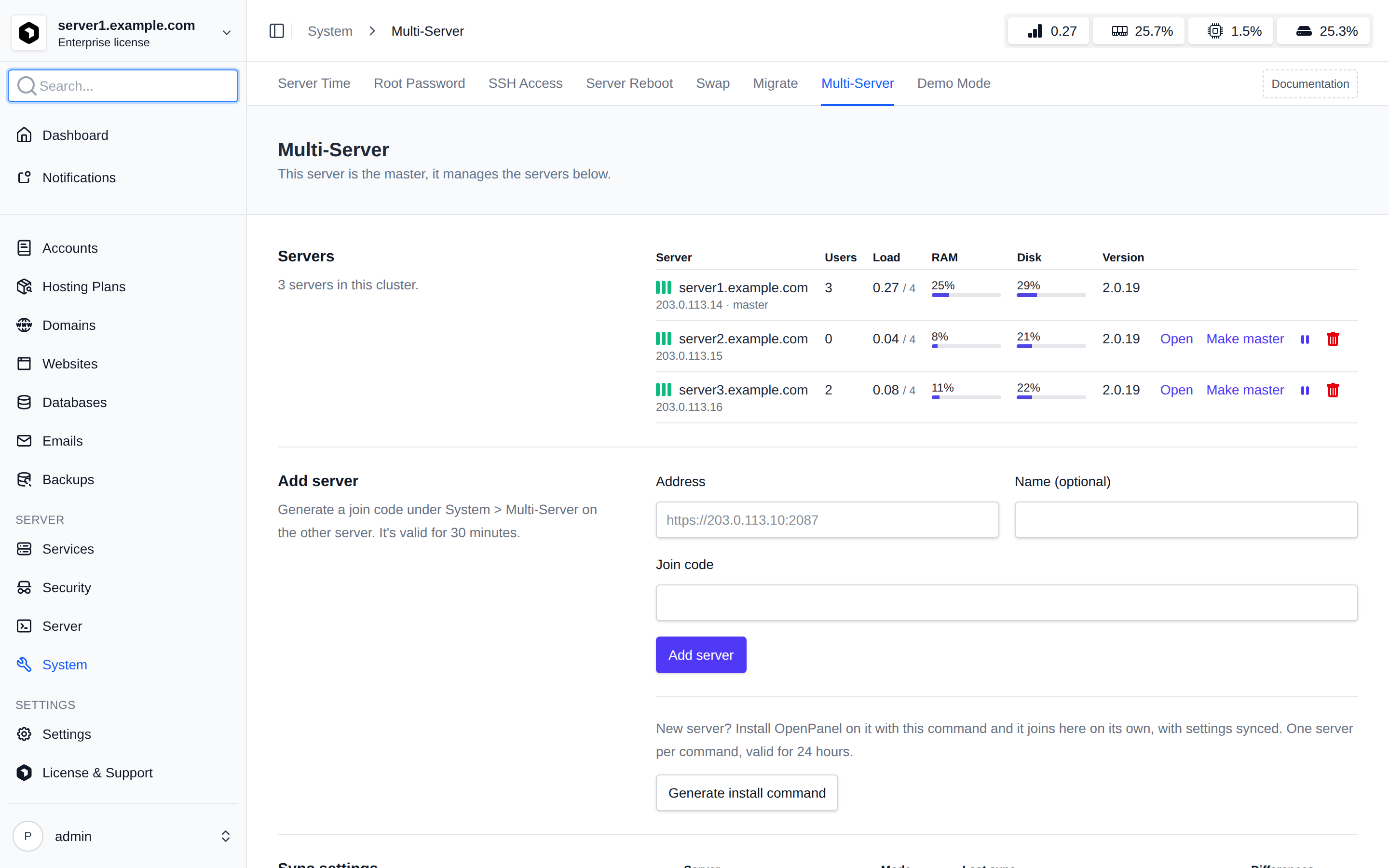The height and width of the screenshot is (868, 1389).
Task: Pause syncing for server3.example.com
Action: click(1305, 391)
